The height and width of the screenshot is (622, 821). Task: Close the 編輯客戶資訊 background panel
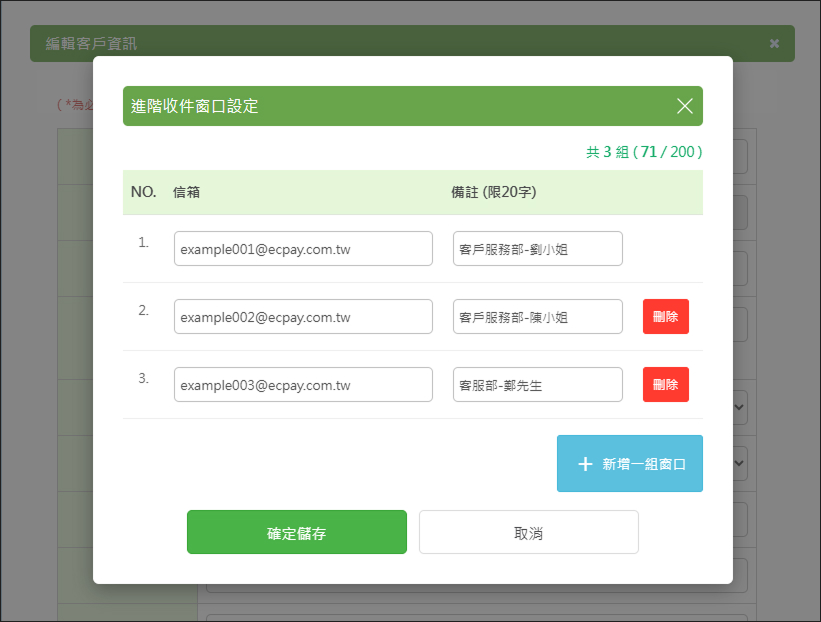tap(774, 43)
